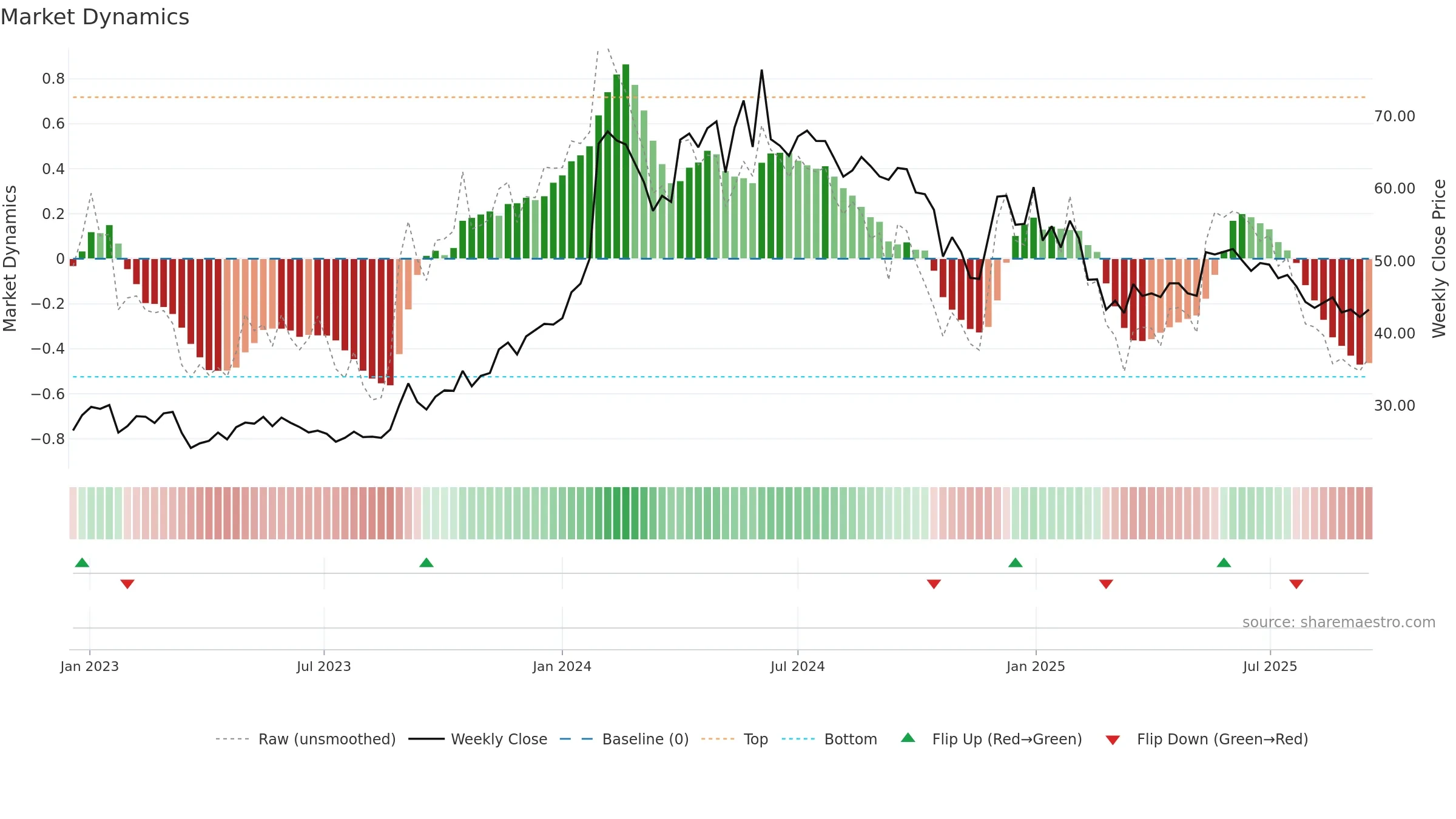Click the 30.00 price axis label
The image size is (1456, 819).
click(1394, 405)
